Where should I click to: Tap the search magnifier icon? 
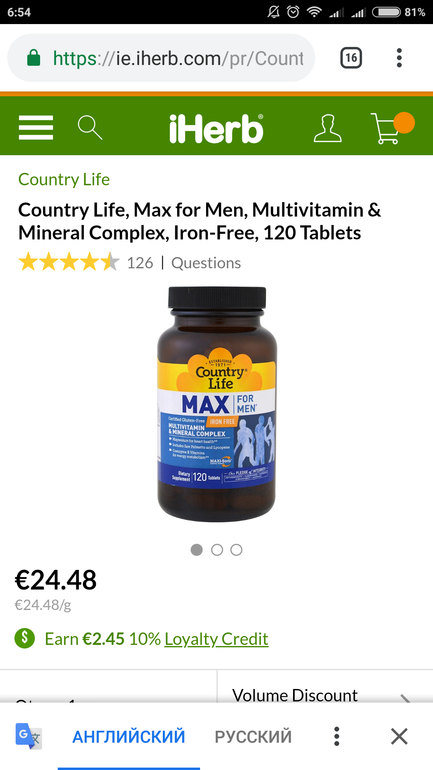pos(90,128)
